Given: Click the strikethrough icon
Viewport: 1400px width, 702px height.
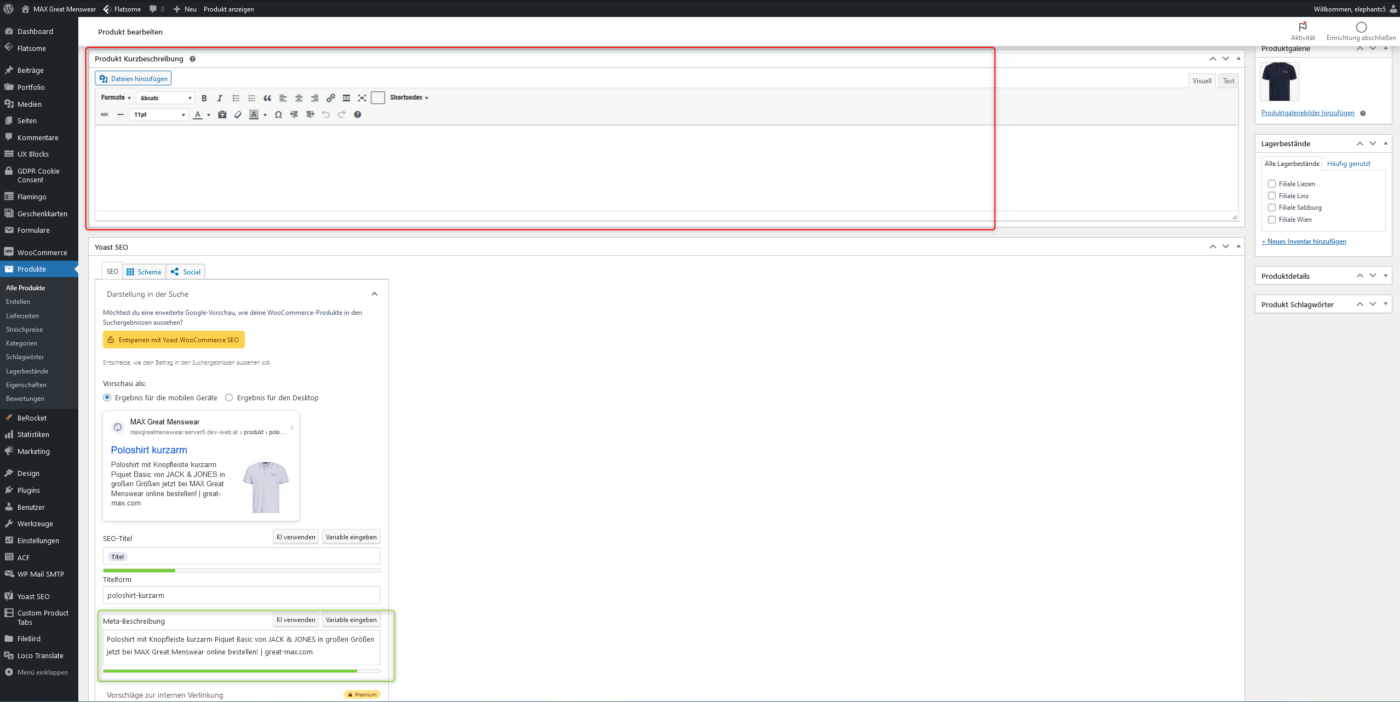Looking at the screenshot, I should (x=104, y=115).
